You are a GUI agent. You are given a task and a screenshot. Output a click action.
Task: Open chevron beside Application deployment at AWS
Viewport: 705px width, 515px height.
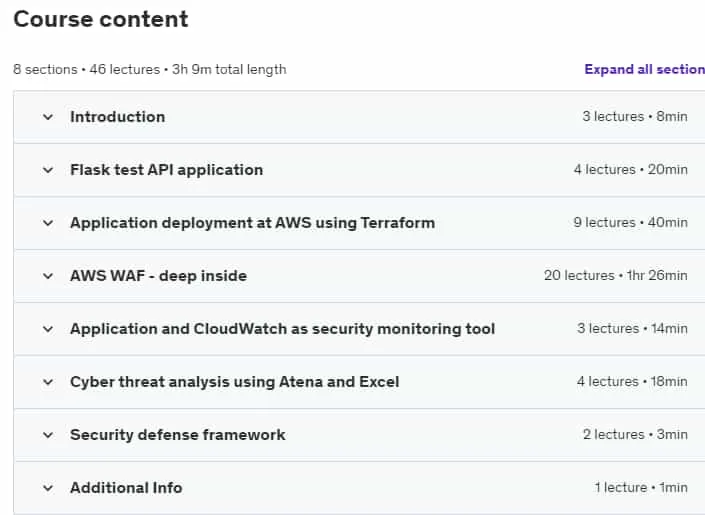[x=48, y=223]
